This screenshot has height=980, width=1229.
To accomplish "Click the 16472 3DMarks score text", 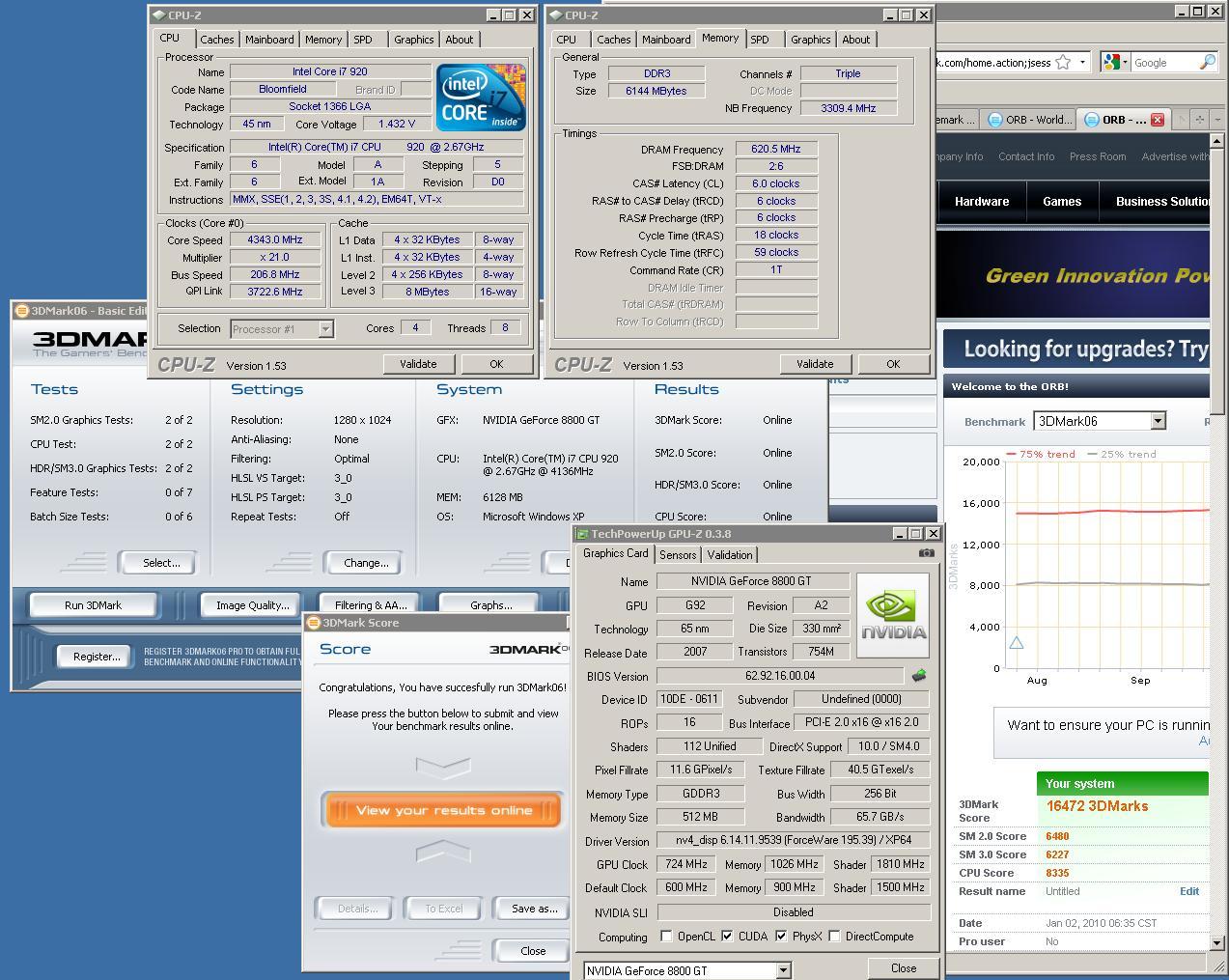I will pyautogui.click(x=1097, y=806).
